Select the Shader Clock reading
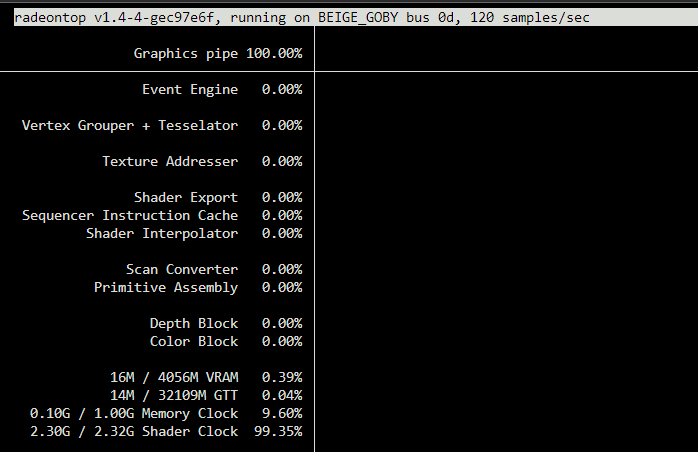The height and width of the screenshot is (452, 698). tap(166, 432)
